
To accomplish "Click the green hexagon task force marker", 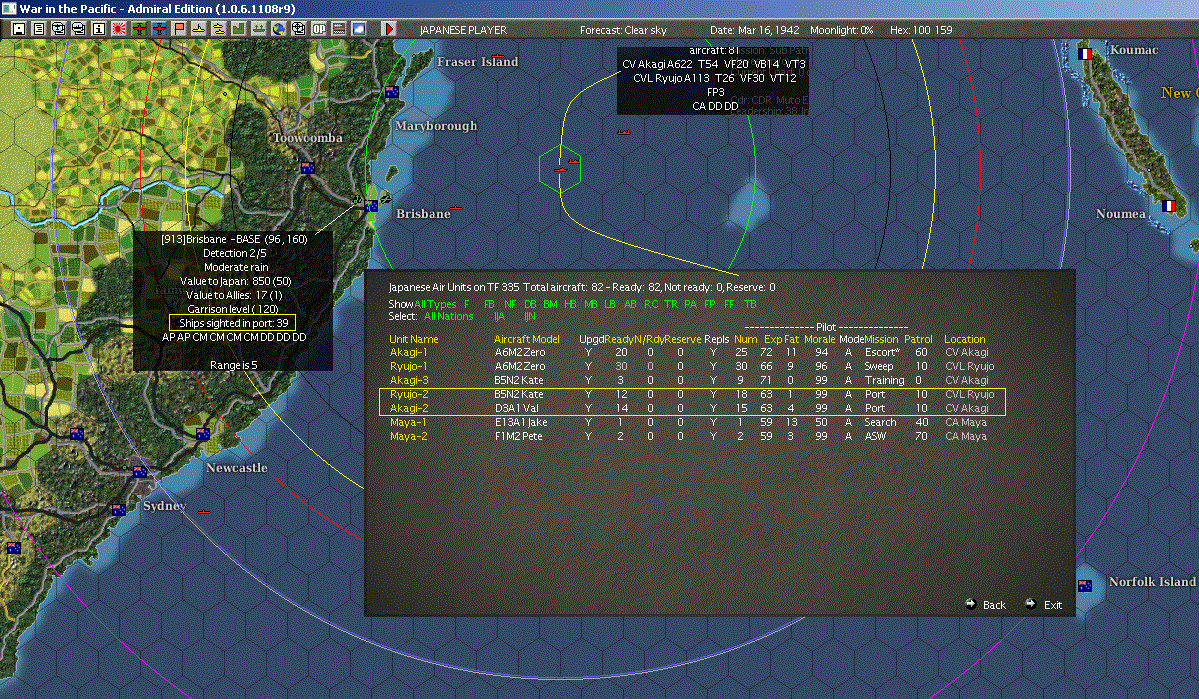I will tap(560, 167).
